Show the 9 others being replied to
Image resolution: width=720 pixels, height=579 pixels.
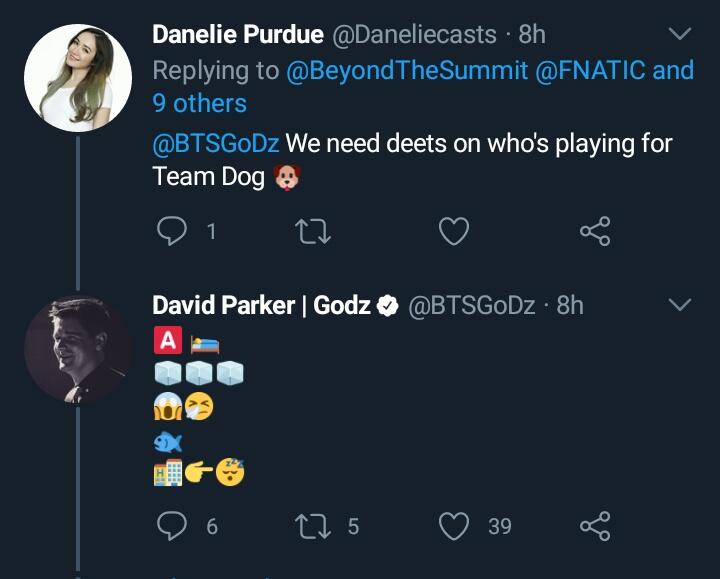point(199,103)
